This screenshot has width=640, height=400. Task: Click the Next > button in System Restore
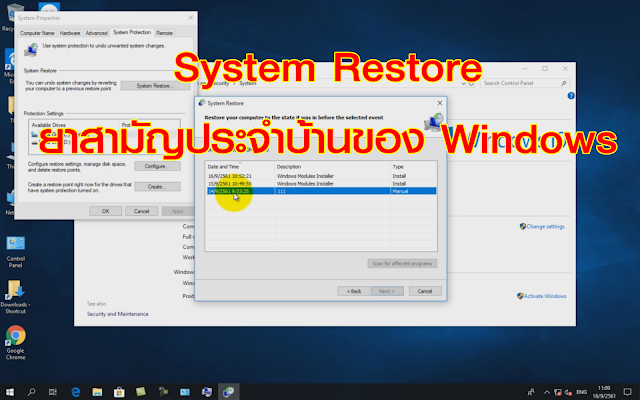(387, 291)
